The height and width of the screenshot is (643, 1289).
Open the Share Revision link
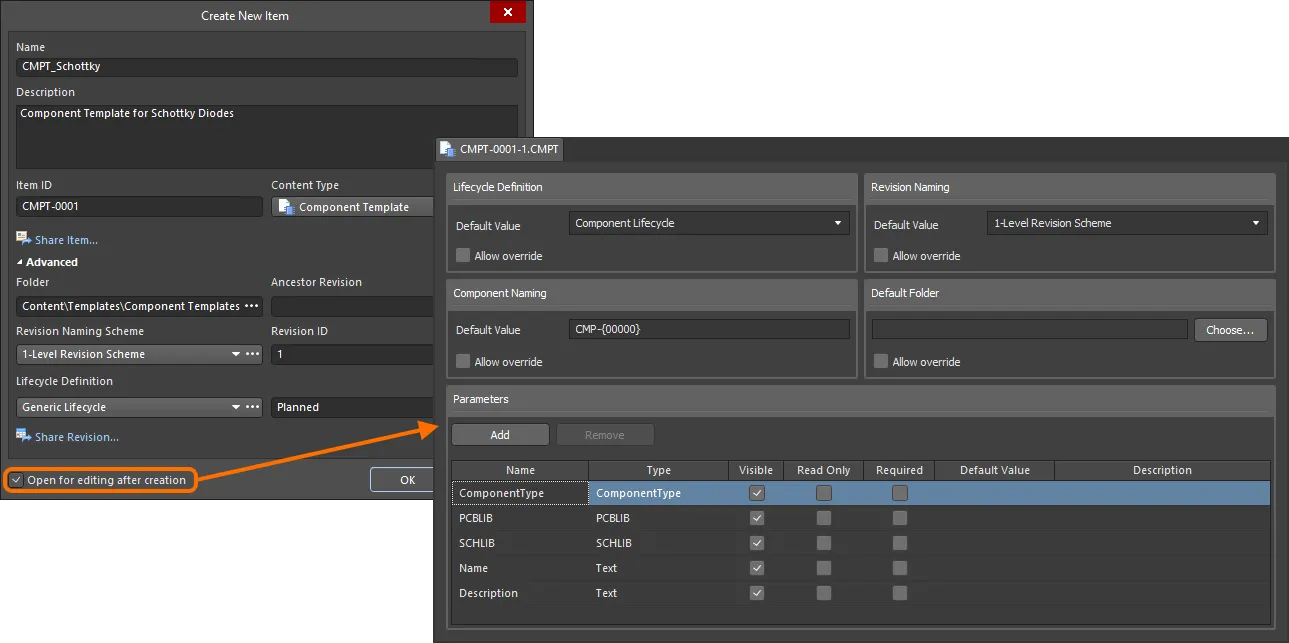point(76,437)
